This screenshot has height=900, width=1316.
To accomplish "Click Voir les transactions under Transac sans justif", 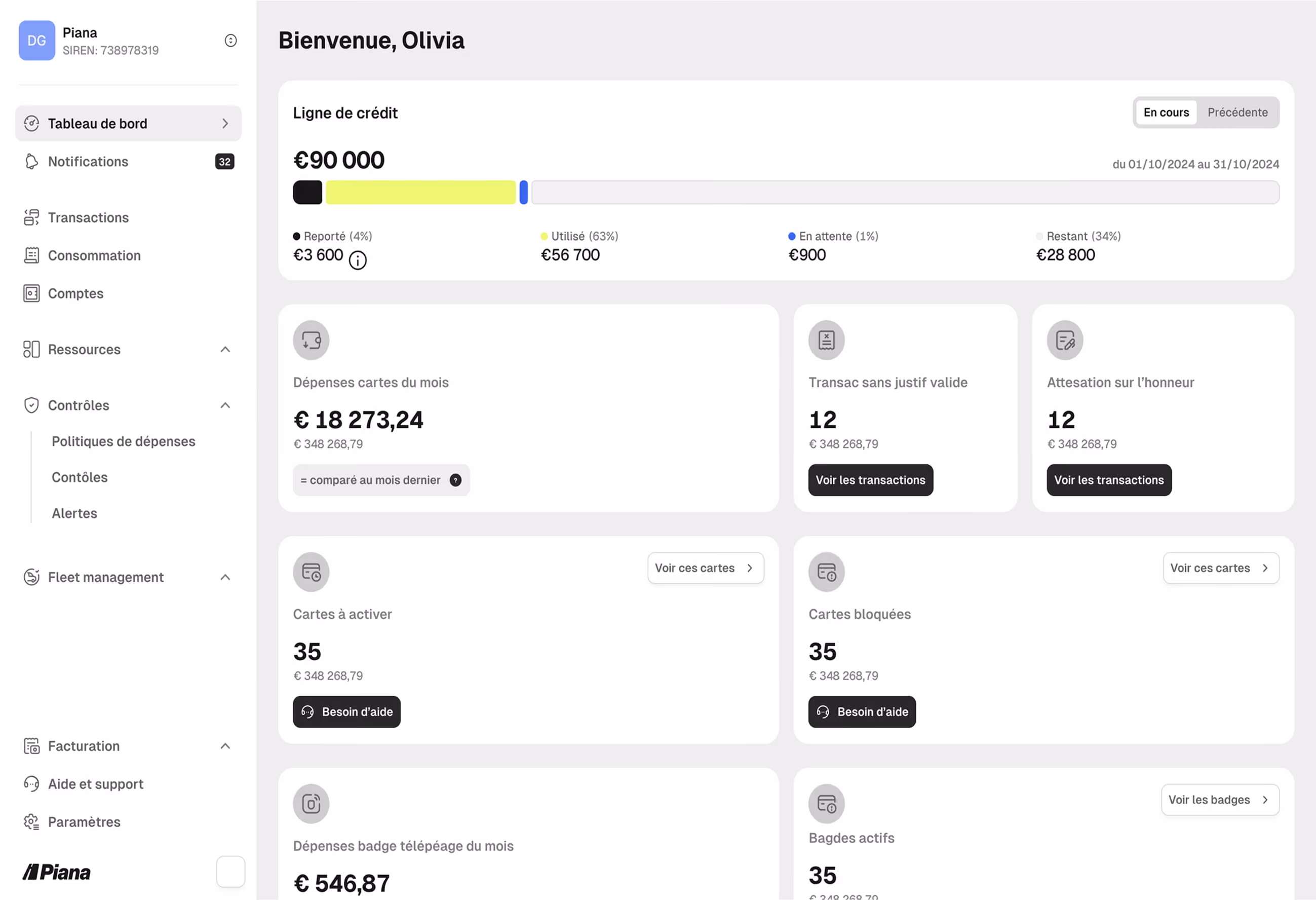I will pos(870,480).
